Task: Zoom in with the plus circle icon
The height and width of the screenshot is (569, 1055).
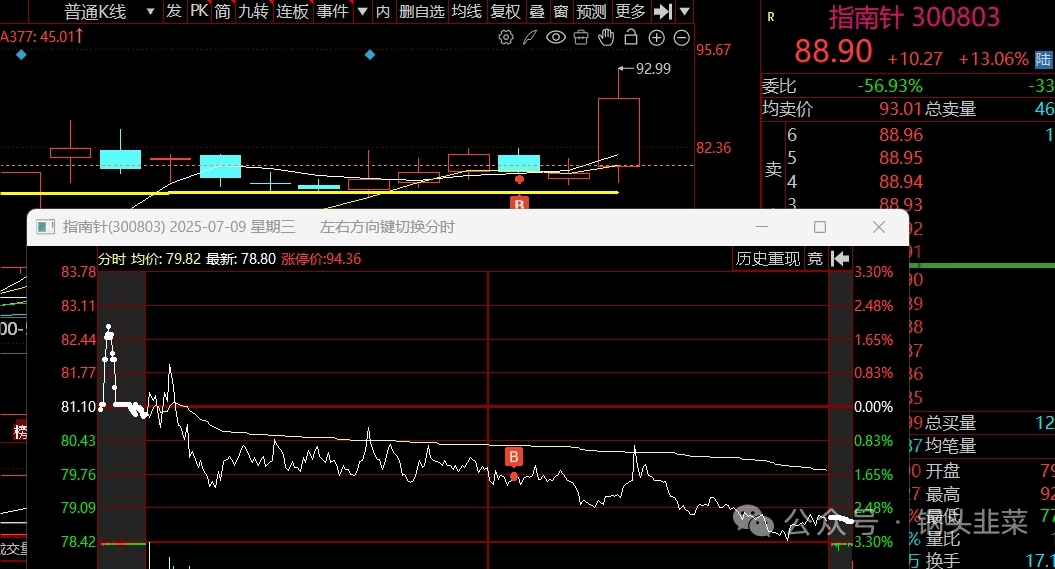Action: [657, 38]
